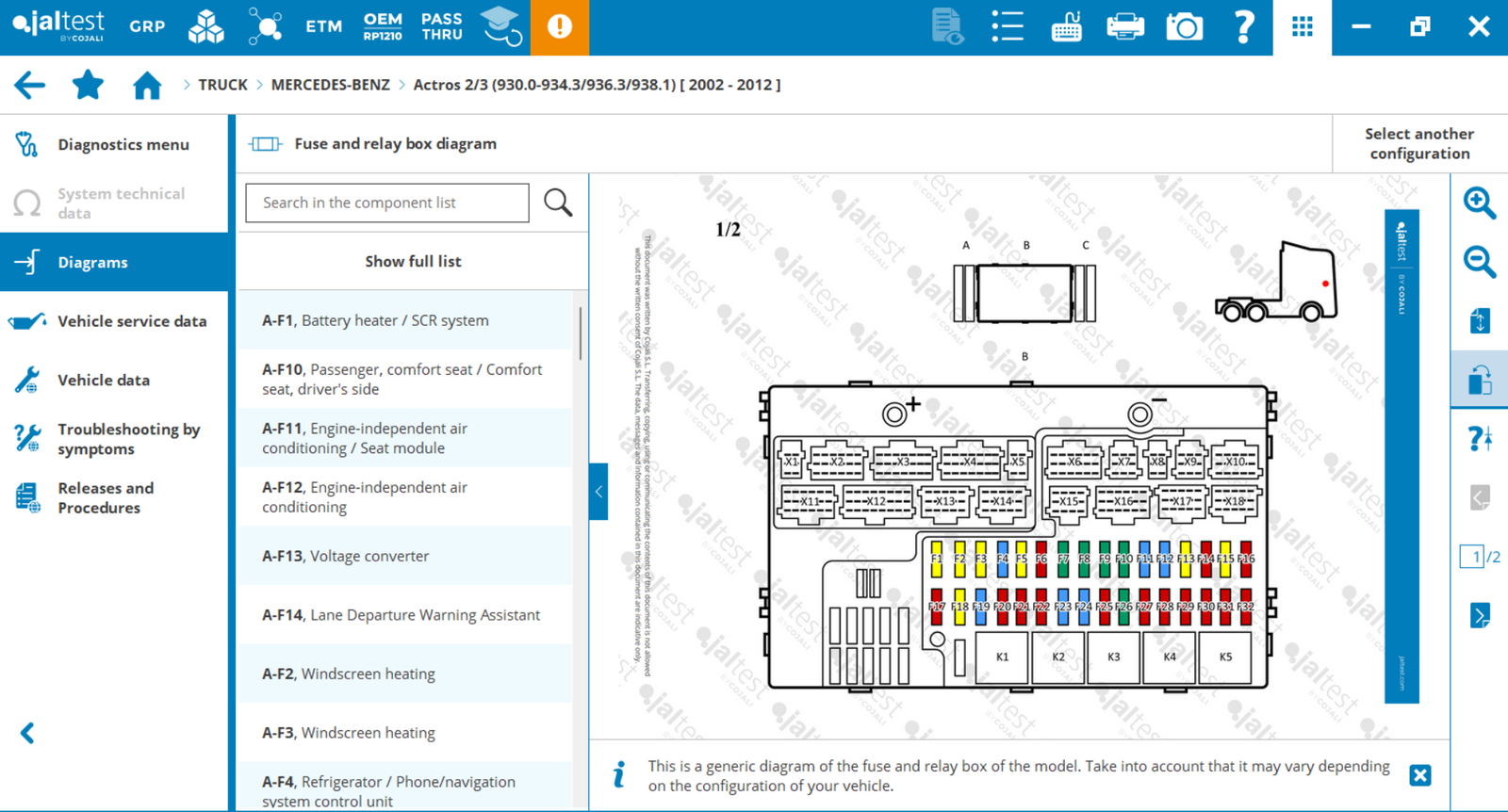This screenshot has width=1508, height=812.
Task: Add to favourites with star icon
Action: tap(88, 85)
